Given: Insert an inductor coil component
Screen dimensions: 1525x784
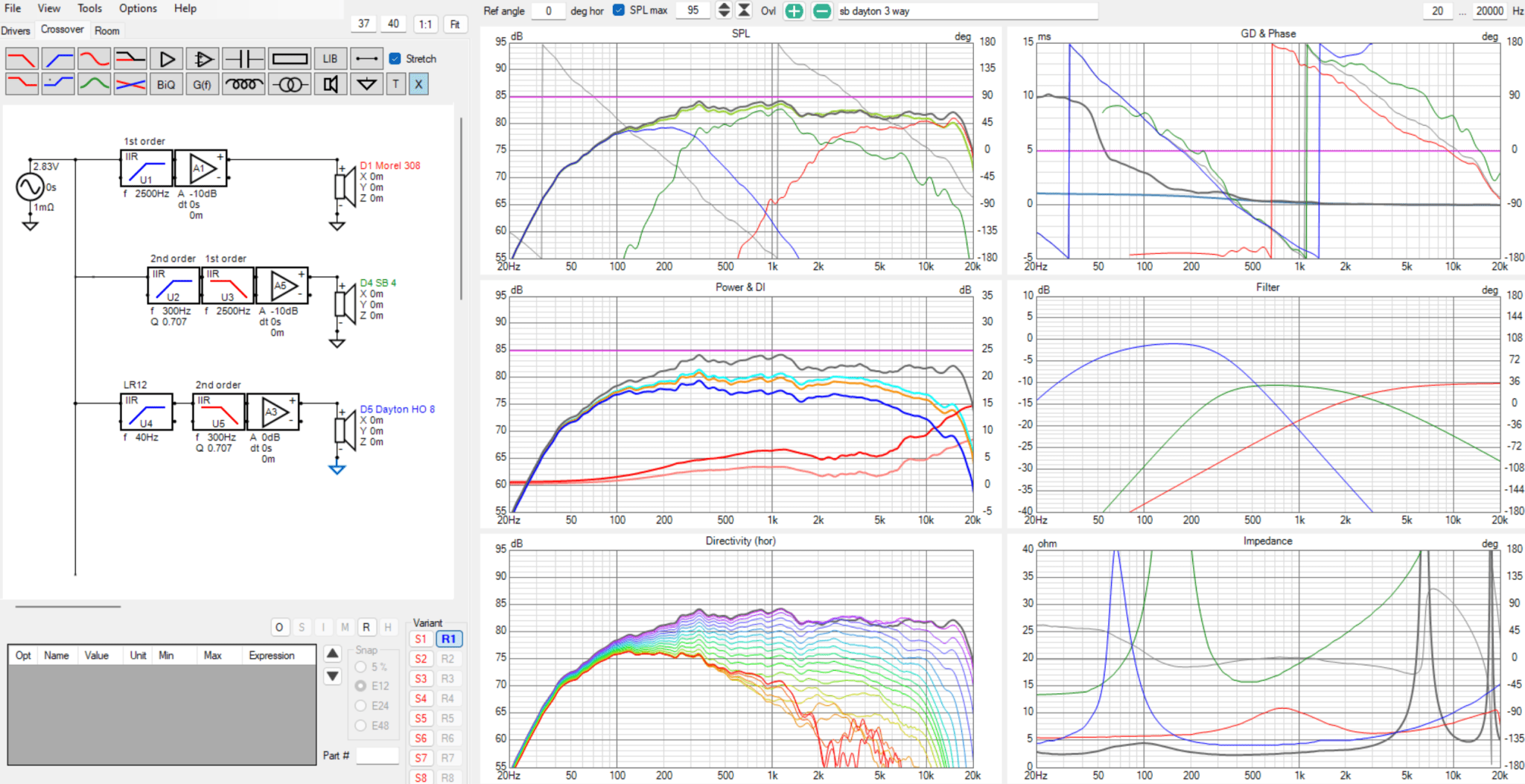Looking at the screenshot, I should [x=243, y=84].
